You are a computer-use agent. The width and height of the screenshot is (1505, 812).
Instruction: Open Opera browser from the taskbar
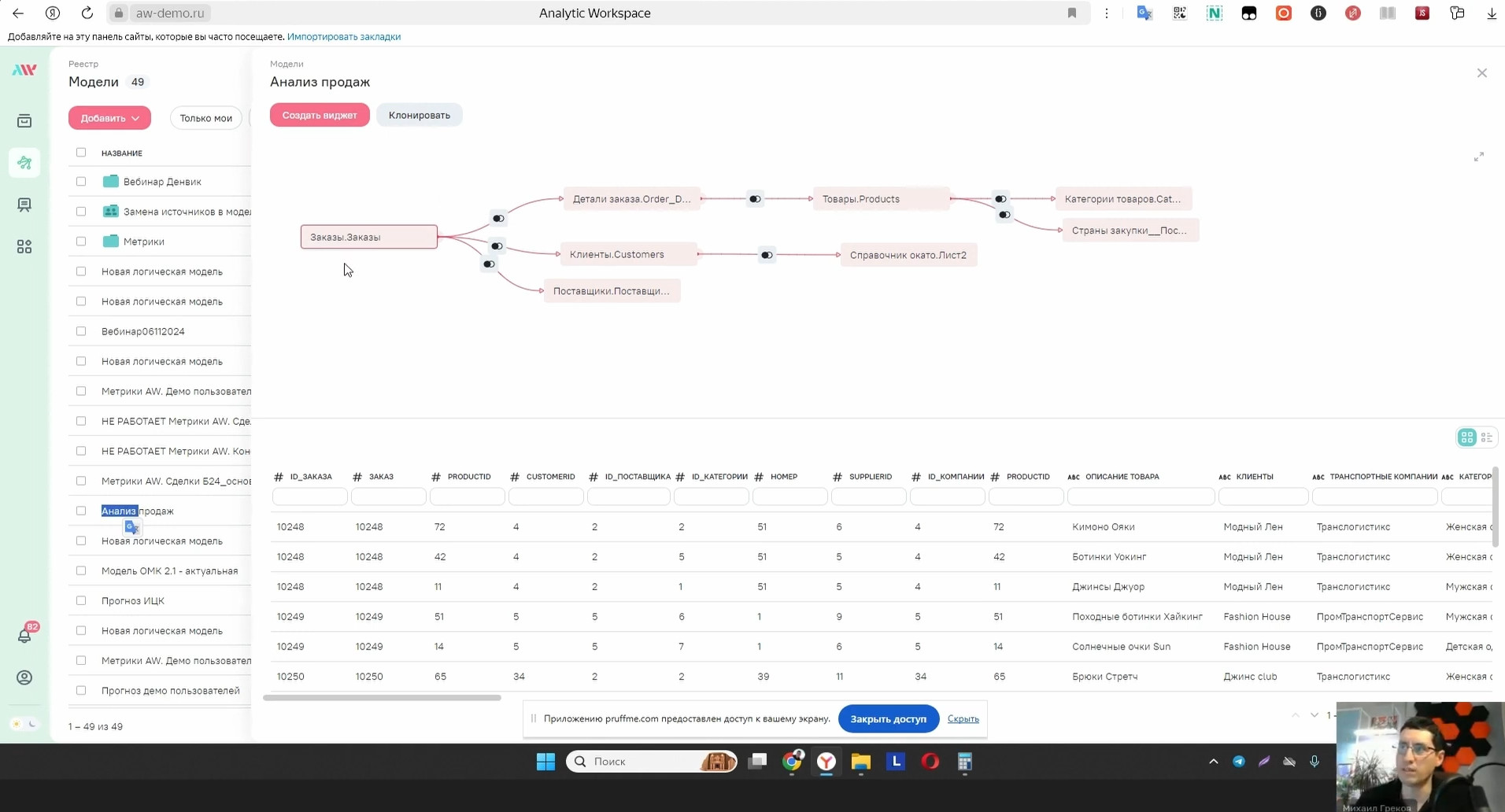coord(930,762)
